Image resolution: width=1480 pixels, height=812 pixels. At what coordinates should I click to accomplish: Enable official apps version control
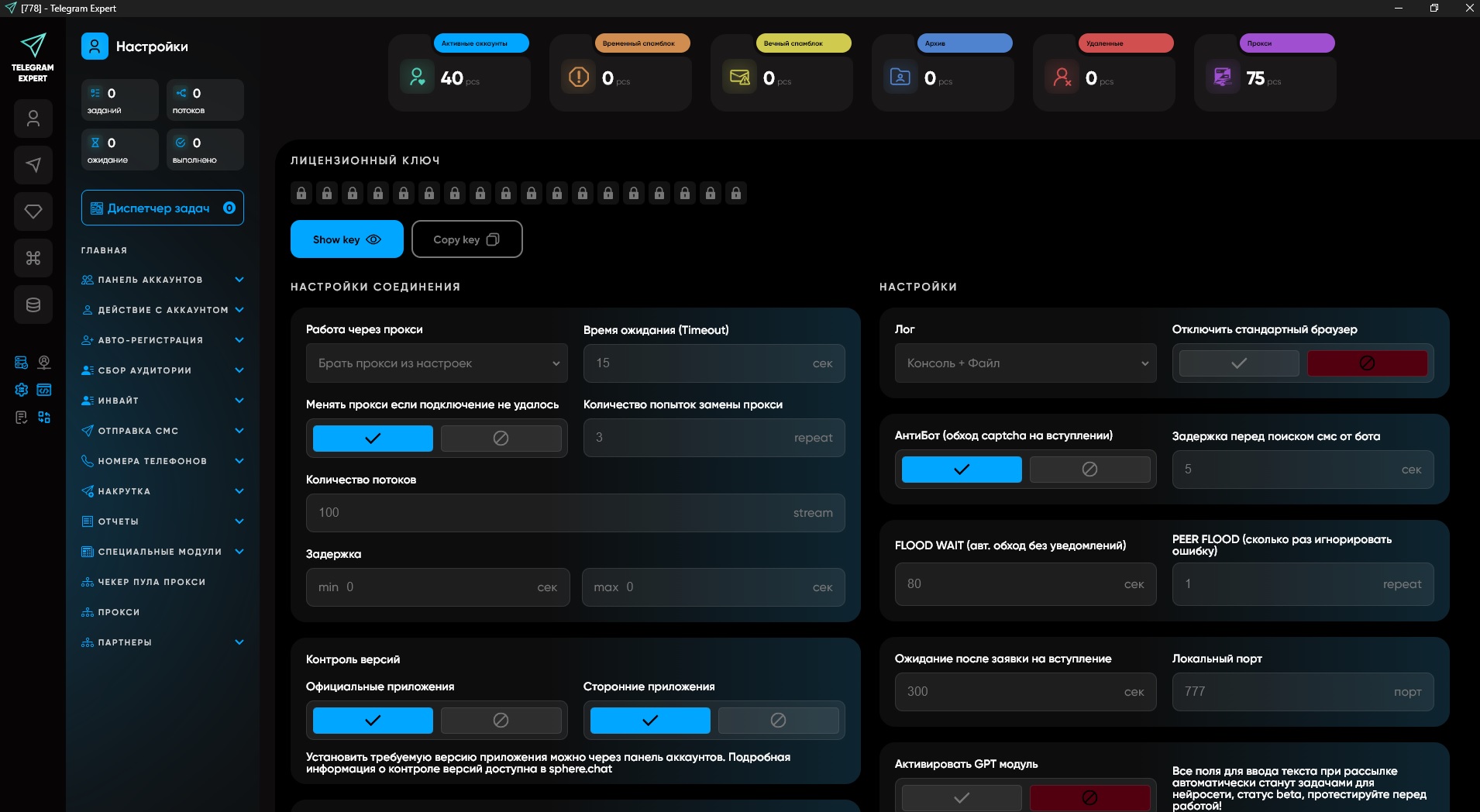point(373,721)
